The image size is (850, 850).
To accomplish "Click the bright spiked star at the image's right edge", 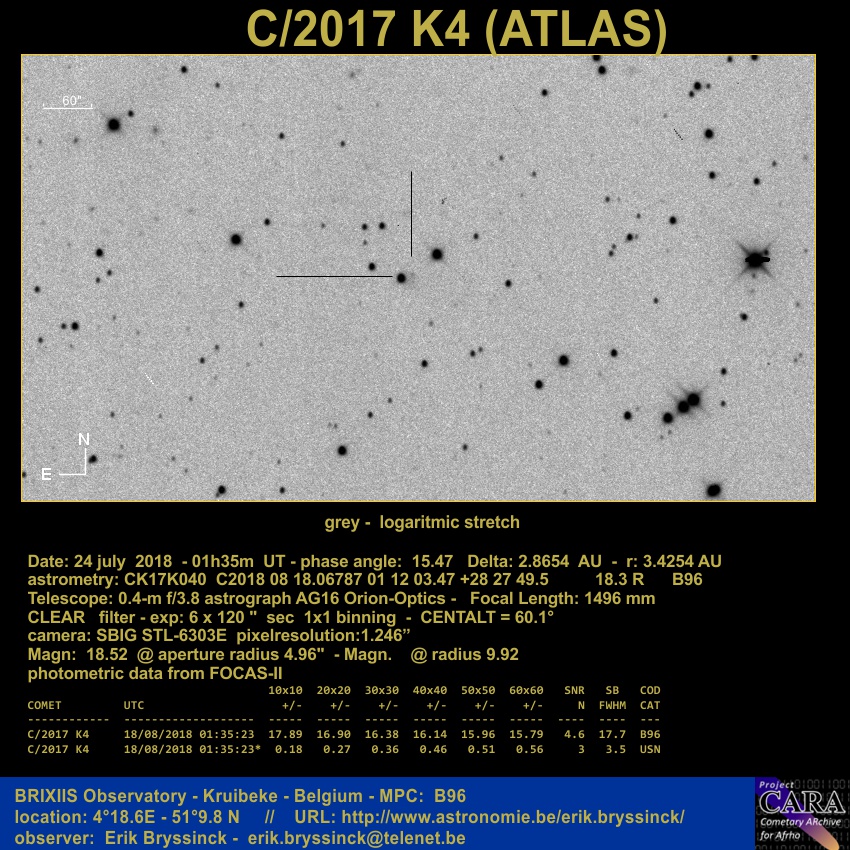I will point(756,260).
